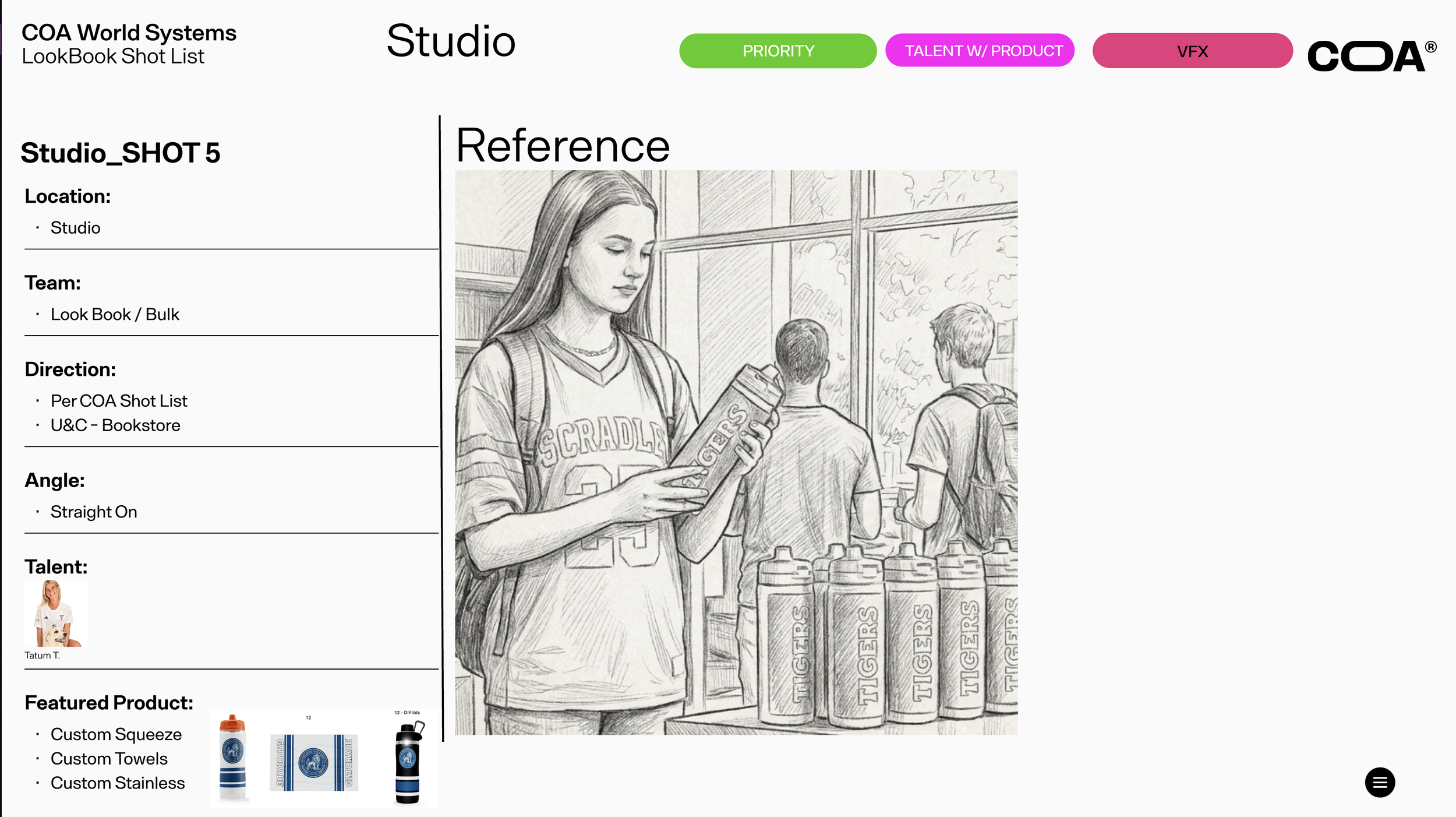The width and height of the screenshot is (1456, 817).
Task: Open the Tatum T. talent photo
Action: pos(56,614)
